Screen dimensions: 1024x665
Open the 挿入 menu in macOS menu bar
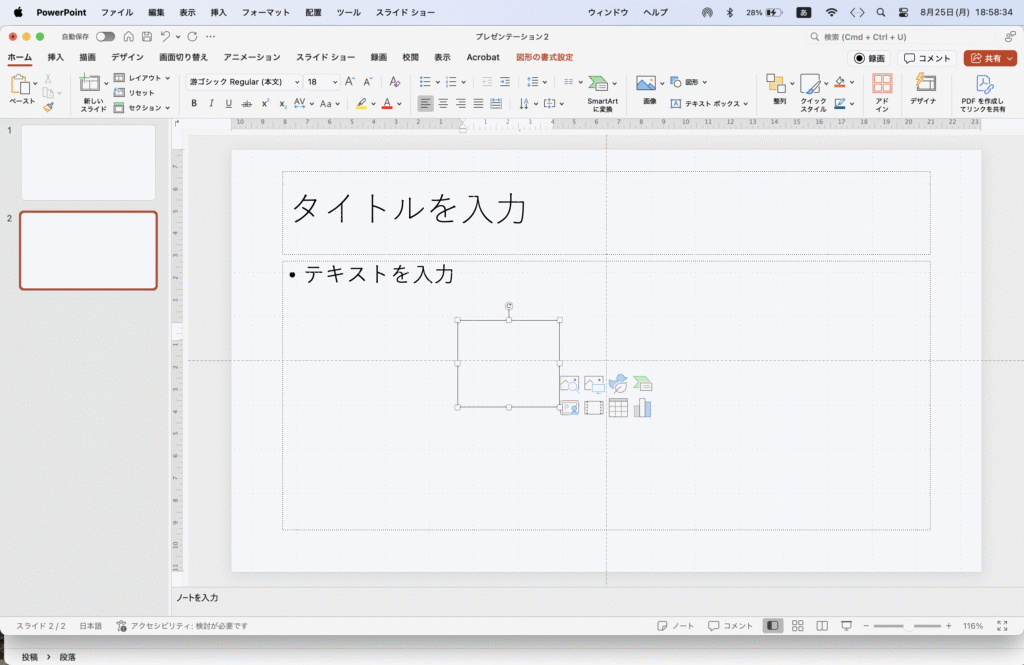tap(218, 12)
